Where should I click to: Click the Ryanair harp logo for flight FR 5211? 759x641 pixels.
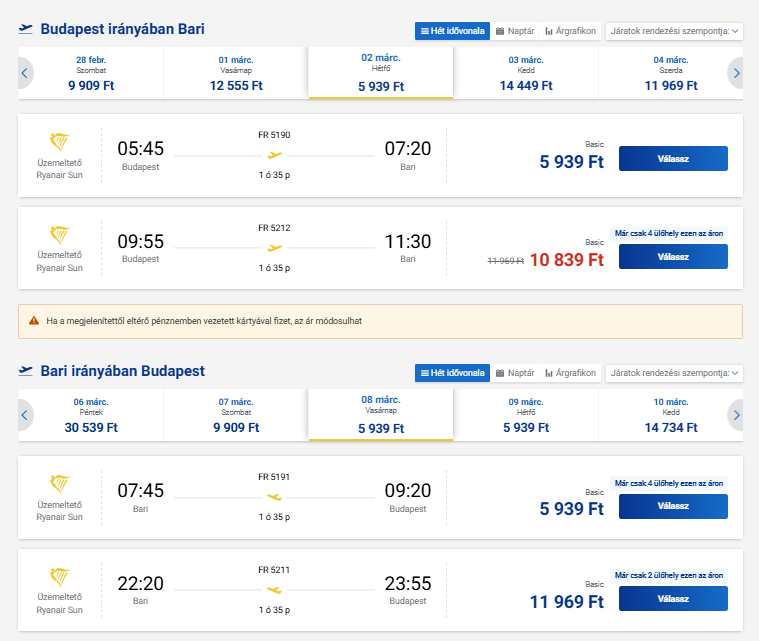(x=60, y=577)
